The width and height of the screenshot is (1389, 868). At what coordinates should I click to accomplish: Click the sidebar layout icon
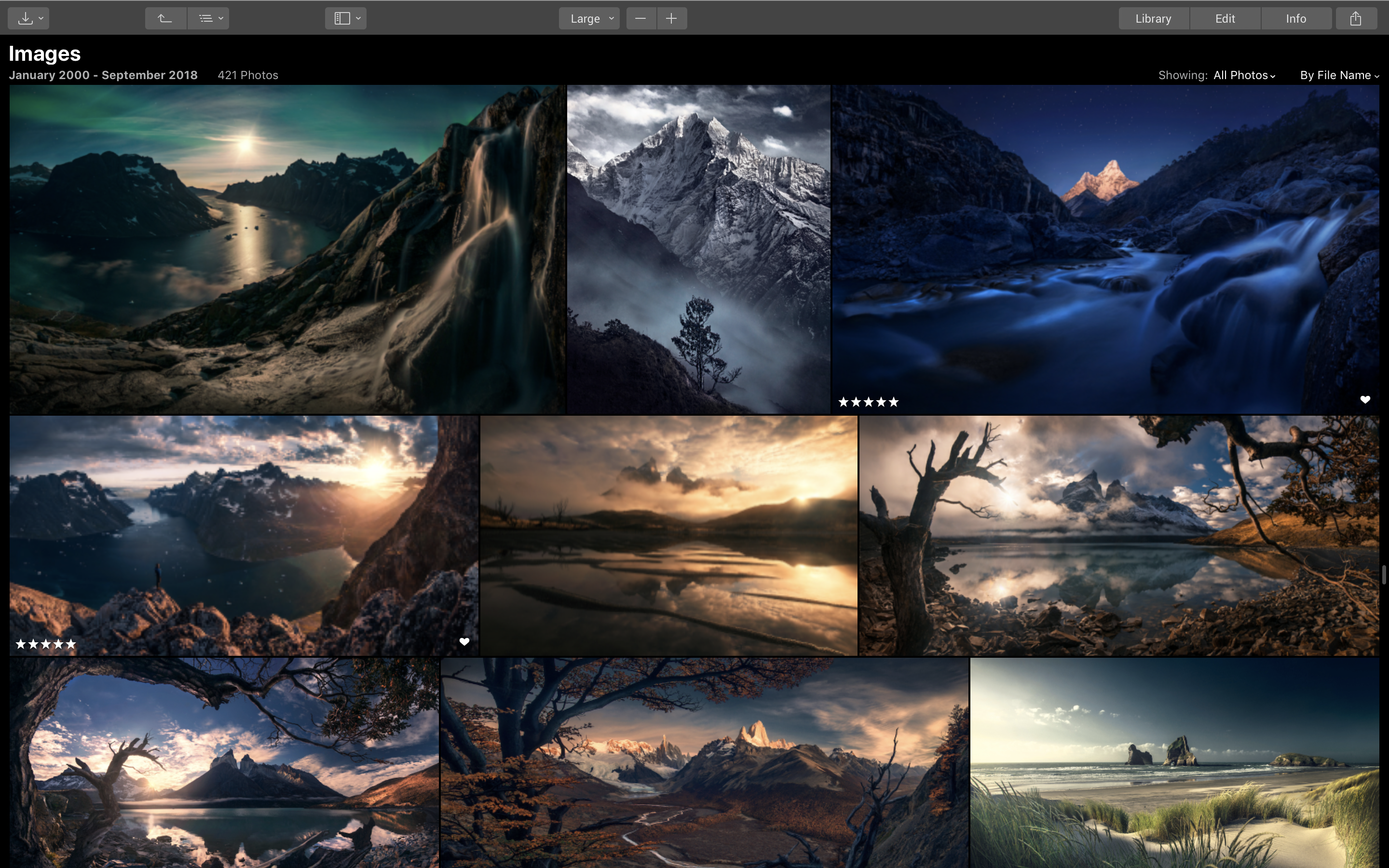342,18
